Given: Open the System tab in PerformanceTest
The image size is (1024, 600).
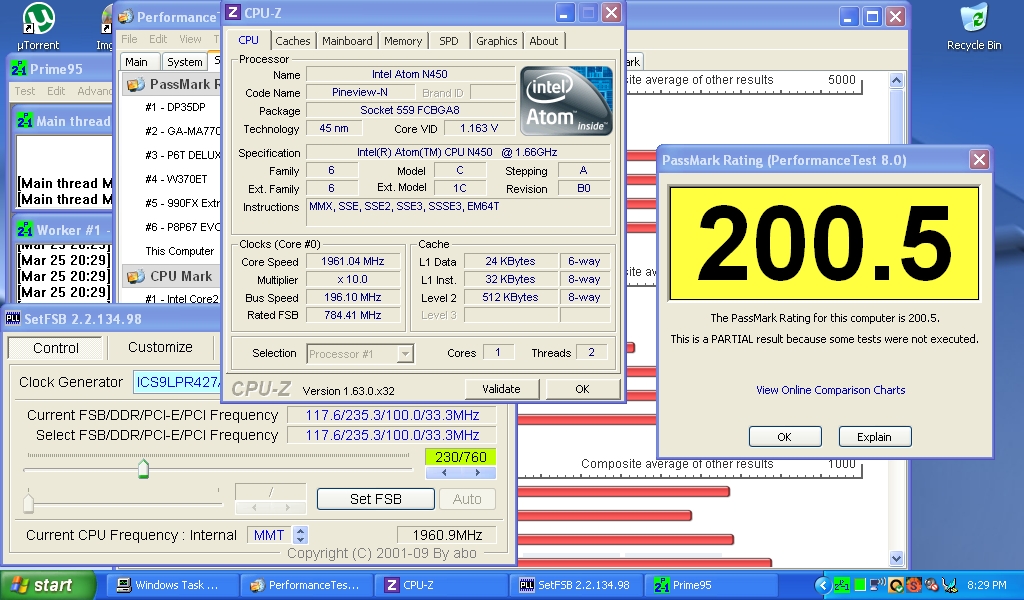Looking at the screenshot, I should (184, 62).
